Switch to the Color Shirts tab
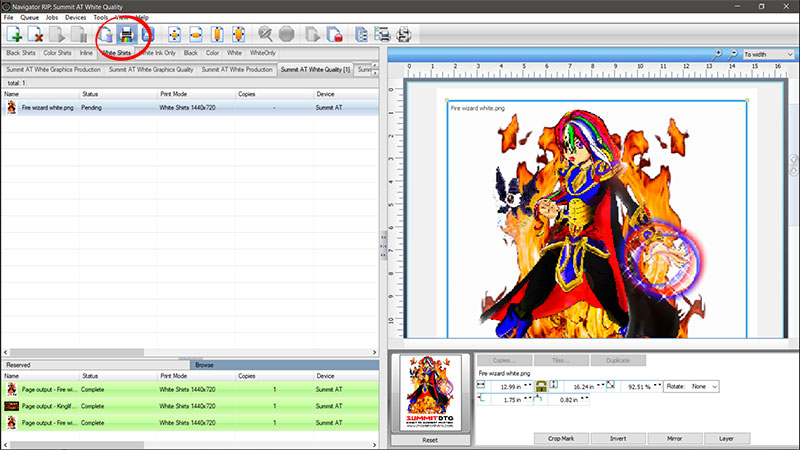Viewport: 800px width, 450px height. [x=57, y=53]
